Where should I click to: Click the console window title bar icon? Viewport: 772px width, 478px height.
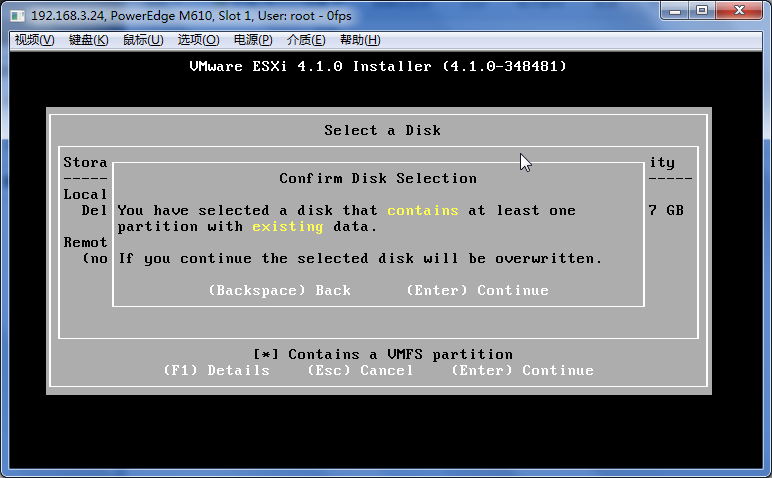pyautogui.click(x=18, y=16)
